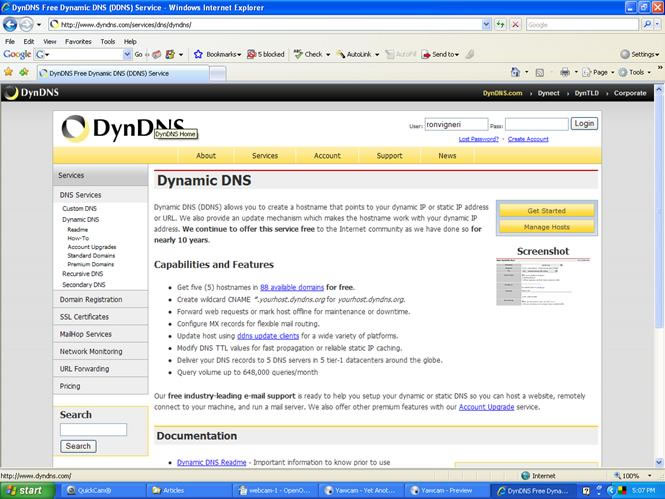Click the Pass password input field
Screen dimensions: 665x499
pyautogui.click(x=536, y=124)
